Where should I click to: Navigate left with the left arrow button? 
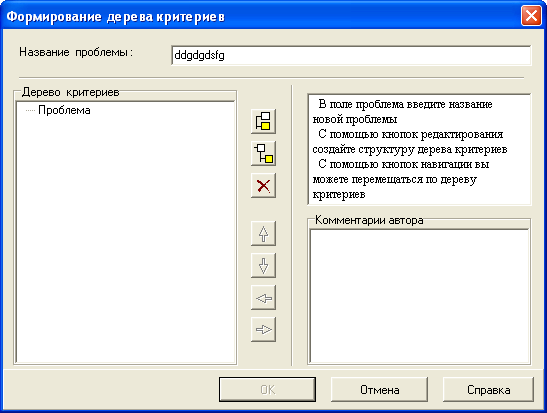click(263, 298)
